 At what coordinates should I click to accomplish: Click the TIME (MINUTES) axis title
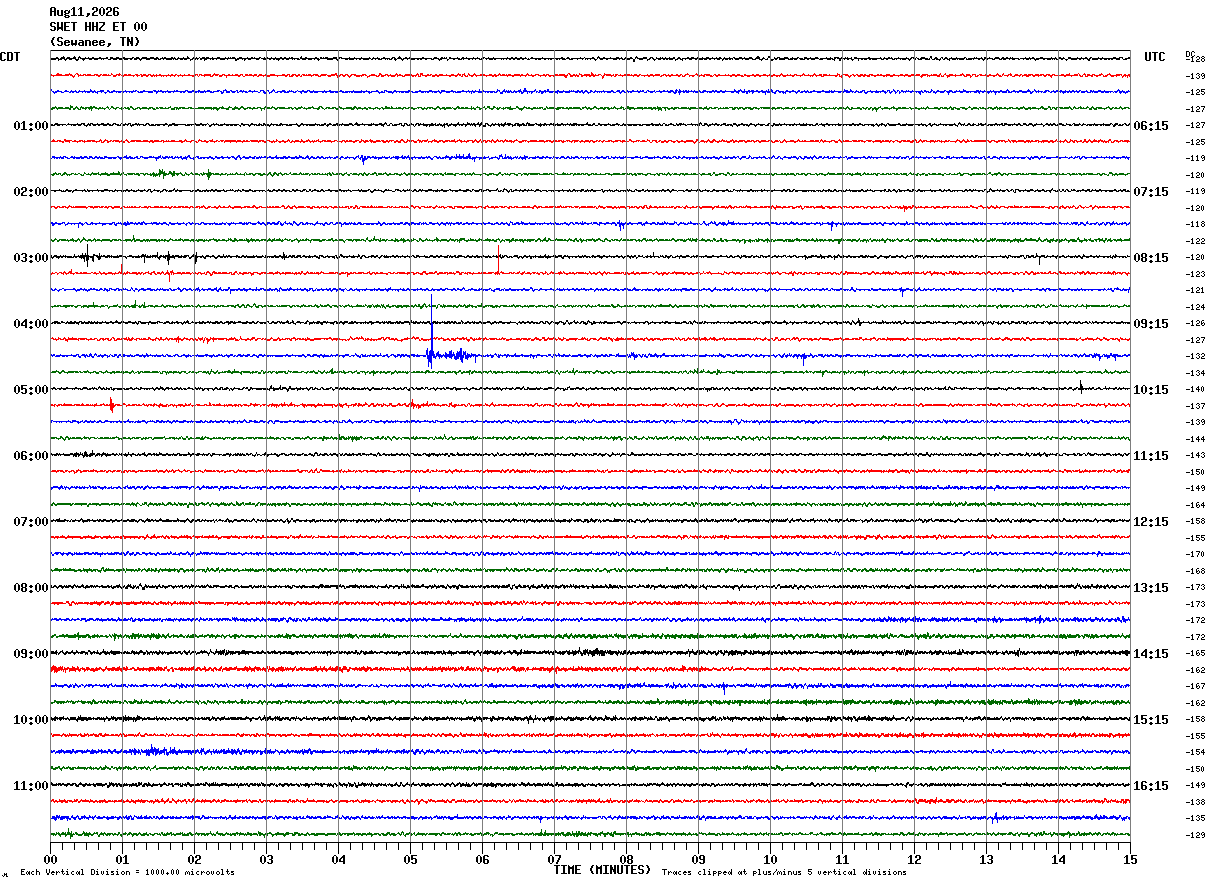[x=602, y=870]
